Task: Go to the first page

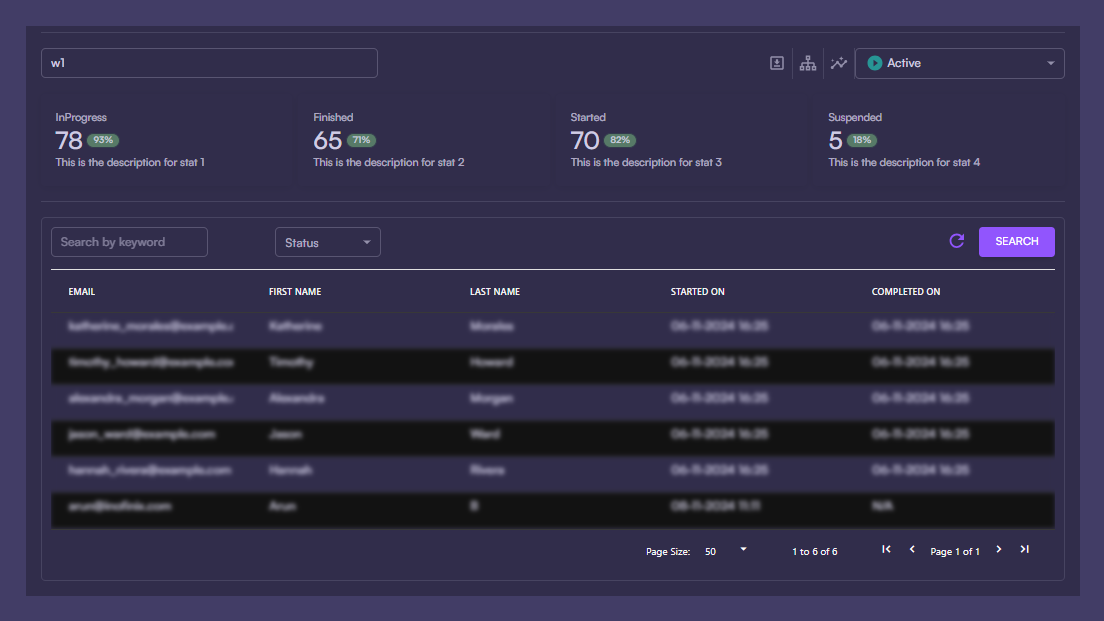Action: pyautogui.click(x=886, y=549)
